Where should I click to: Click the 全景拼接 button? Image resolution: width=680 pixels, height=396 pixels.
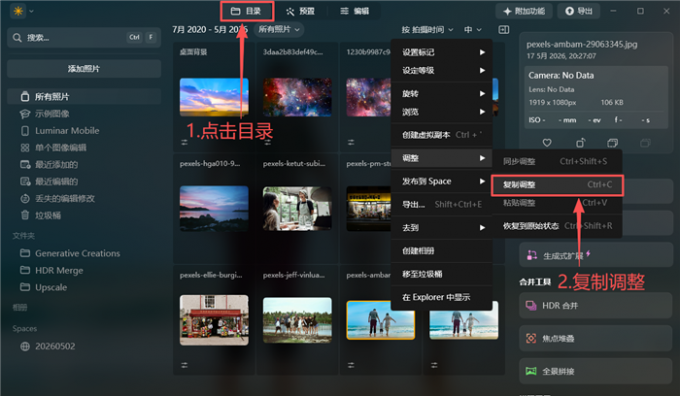point(595,371)
